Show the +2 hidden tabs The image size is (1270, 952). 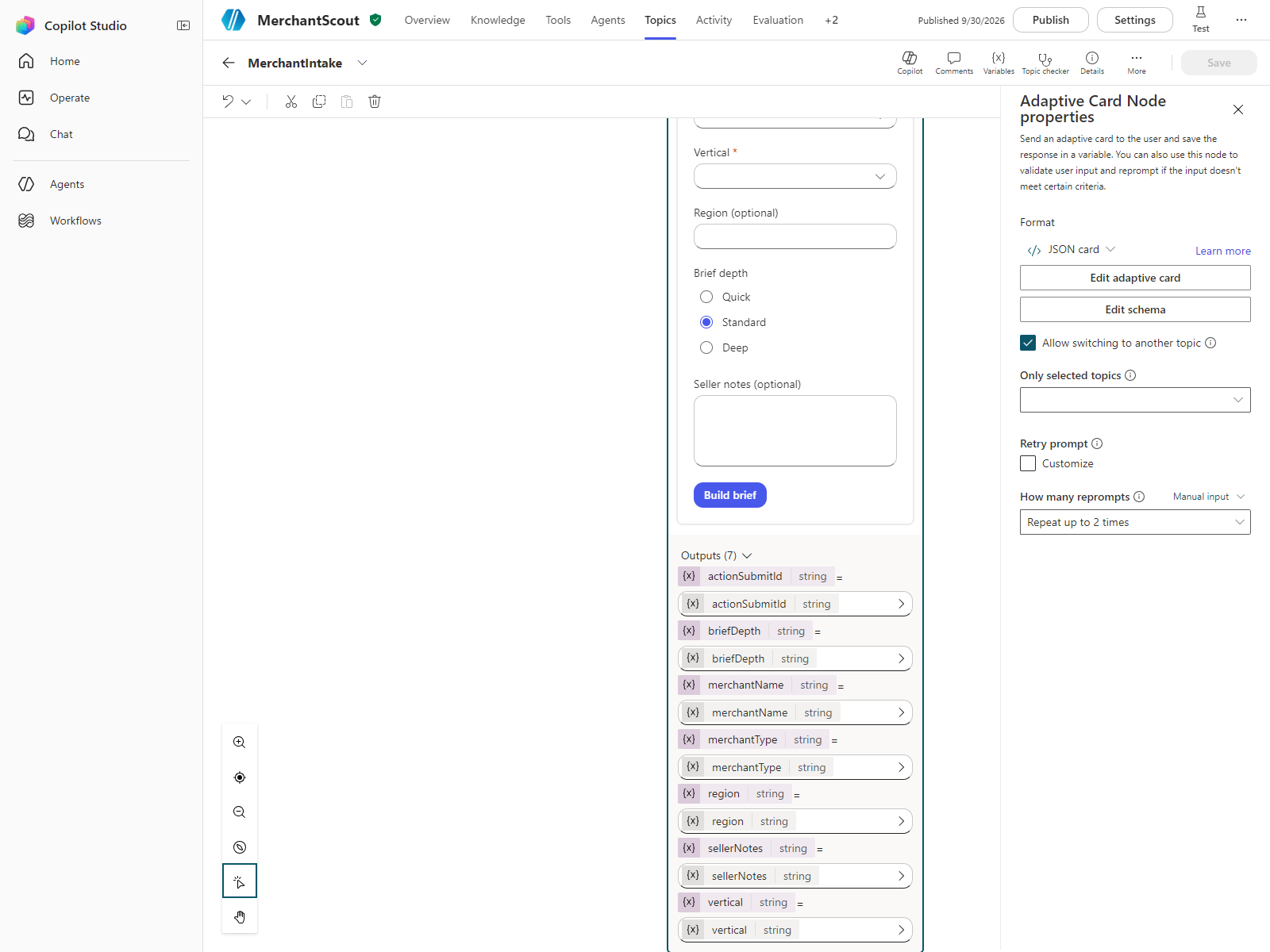831,20
